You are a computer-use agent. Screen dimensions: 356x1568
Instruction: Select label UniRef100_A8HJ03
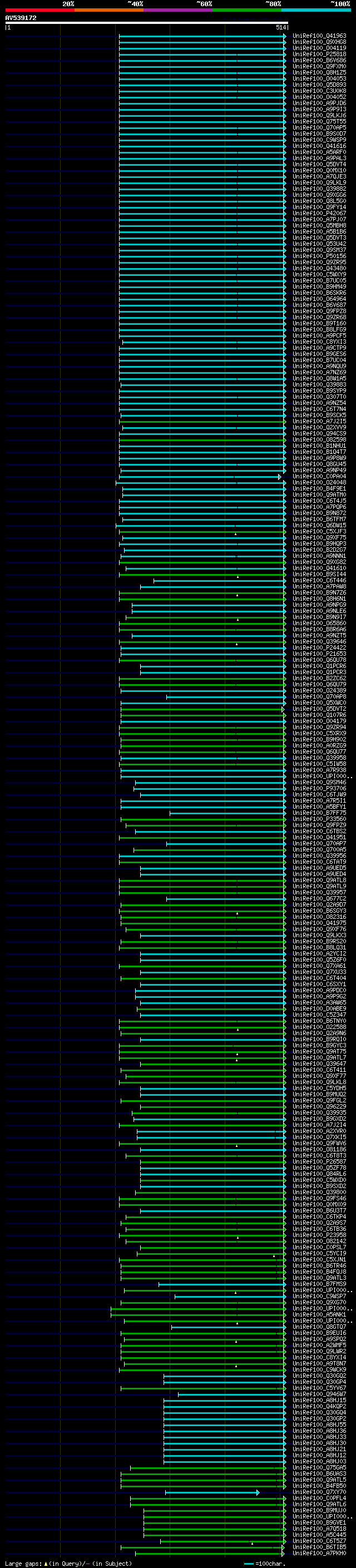319,1461
